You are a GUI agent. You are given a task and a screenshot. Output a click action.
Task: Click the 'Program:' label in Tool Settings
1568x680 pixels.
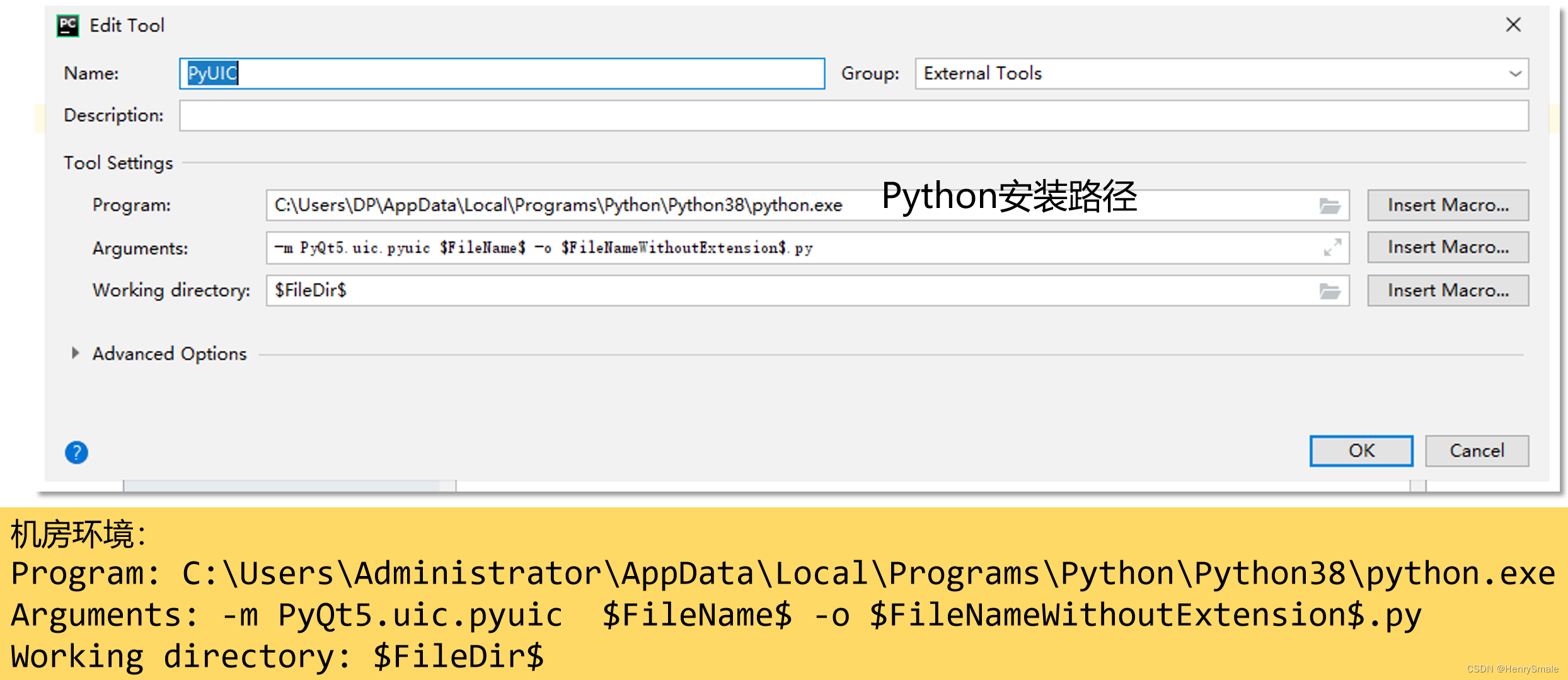(131, 205)
